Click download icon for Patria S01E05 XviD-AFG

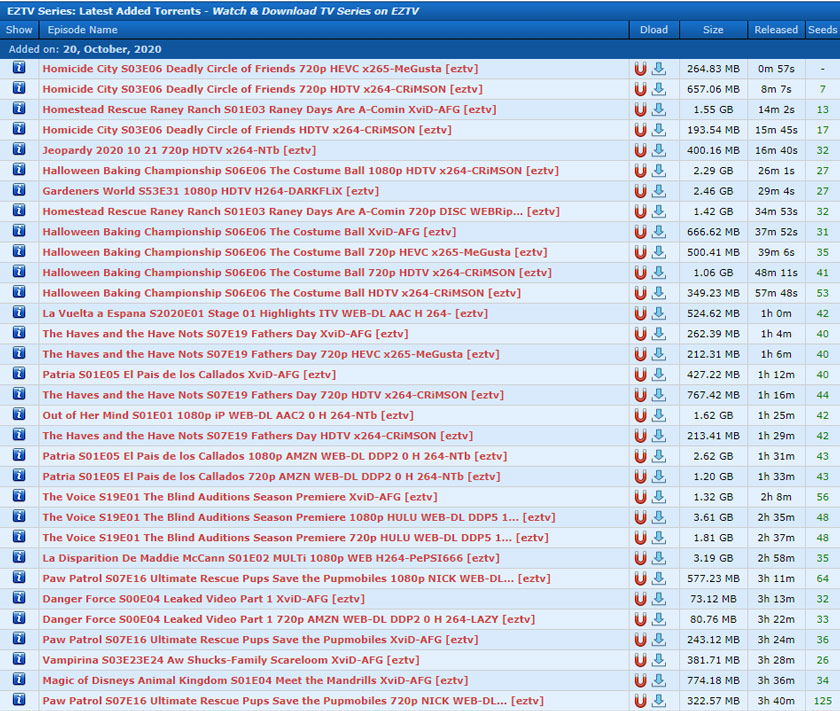[659, 375]
